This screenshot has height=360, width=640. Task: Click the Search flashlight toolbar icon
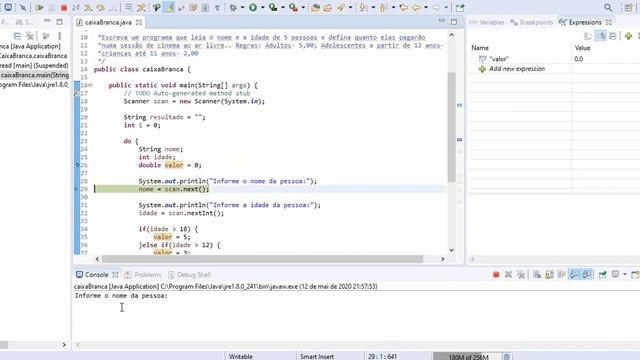point(341,7)
